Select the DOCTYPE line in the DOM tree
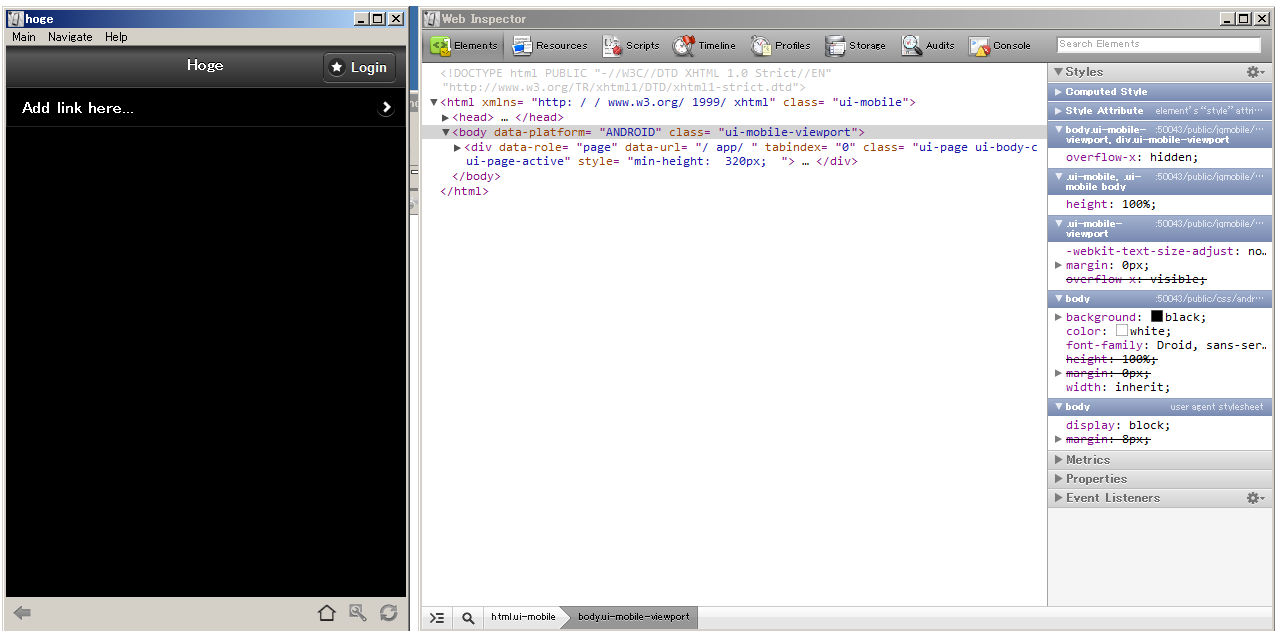 (x=637, y=80)
